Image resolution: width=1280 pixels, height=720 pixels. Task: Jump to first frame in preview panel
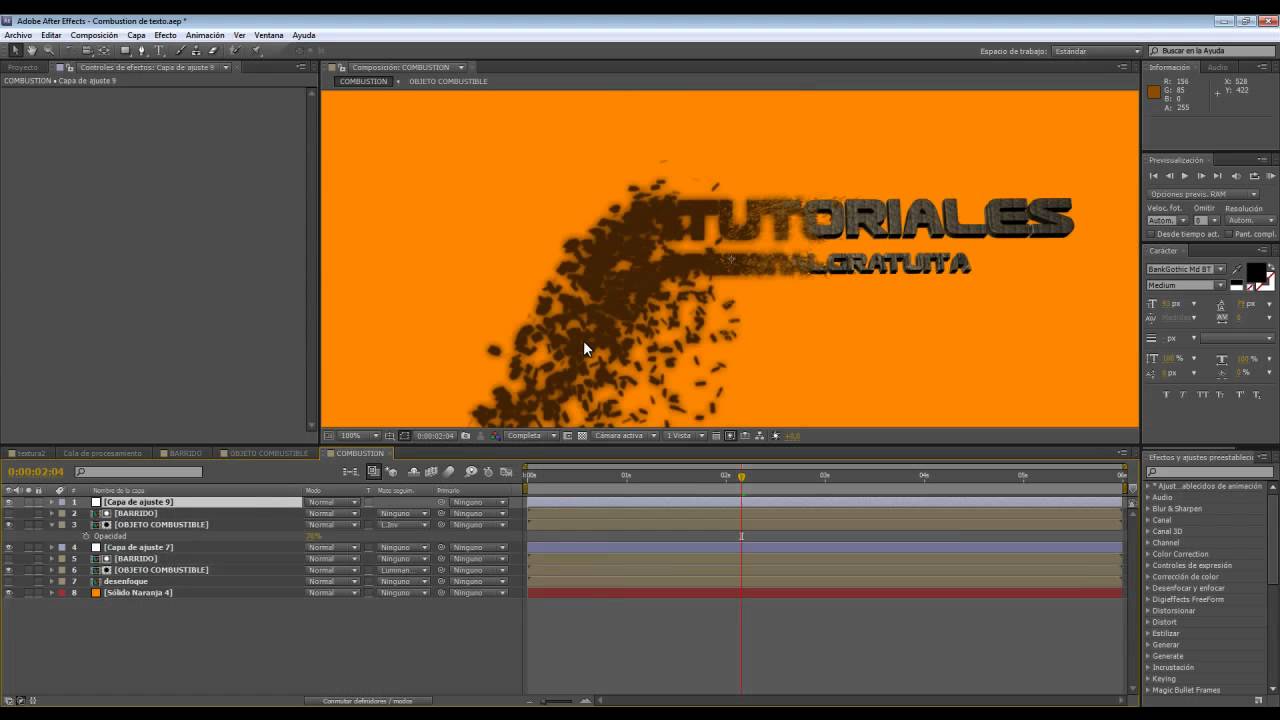click(1153, 175)
